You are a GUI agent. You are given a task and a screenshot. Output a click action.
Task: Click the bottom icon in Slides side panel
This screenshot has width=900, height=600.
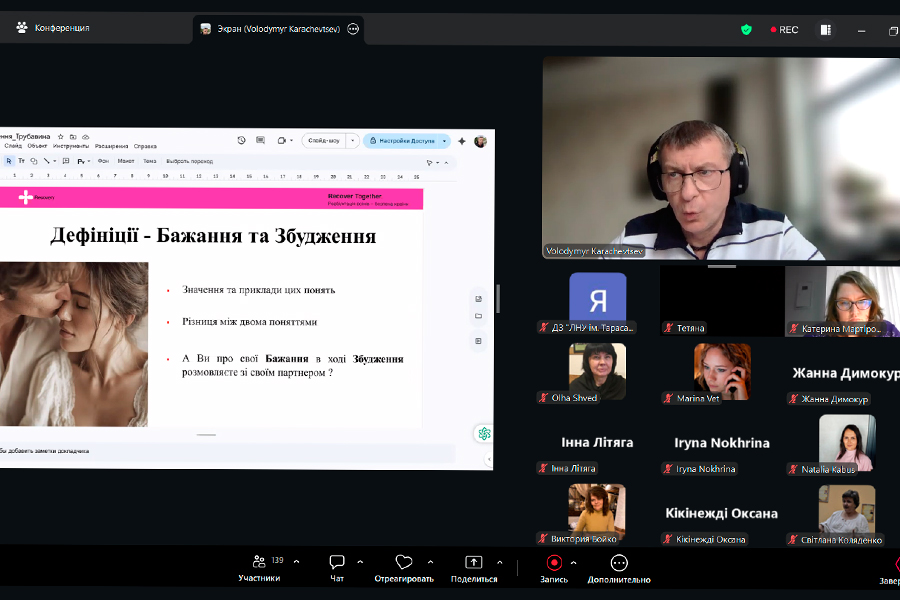479,341
